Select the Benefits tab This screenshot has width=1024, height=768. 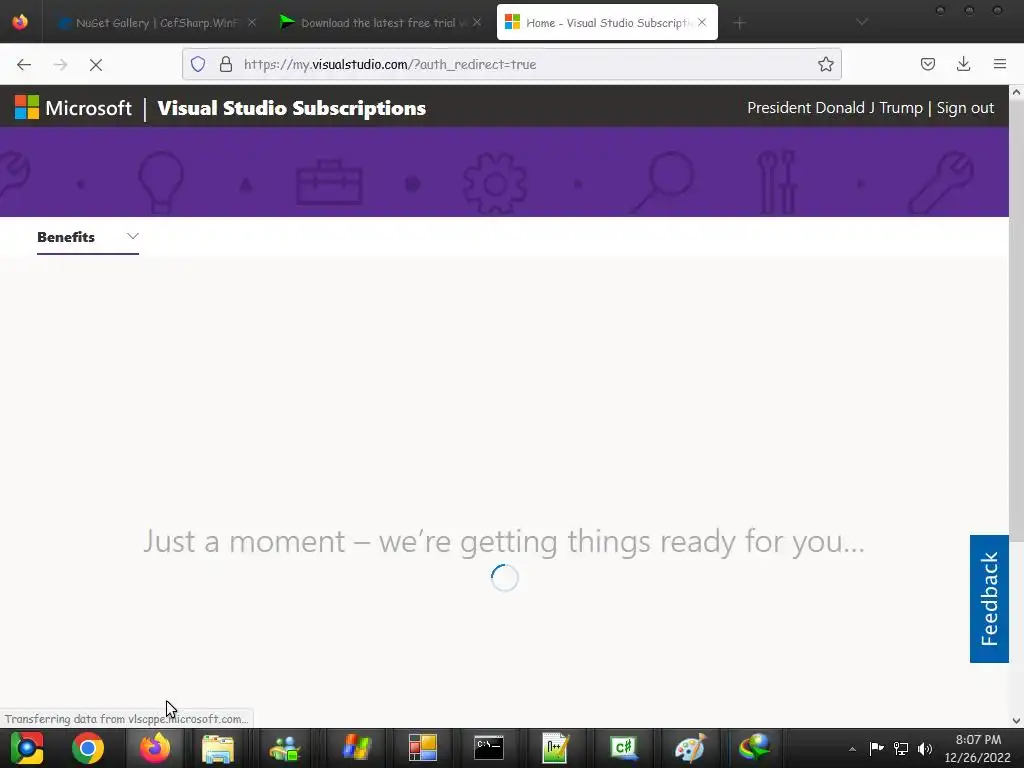point(66,237)
